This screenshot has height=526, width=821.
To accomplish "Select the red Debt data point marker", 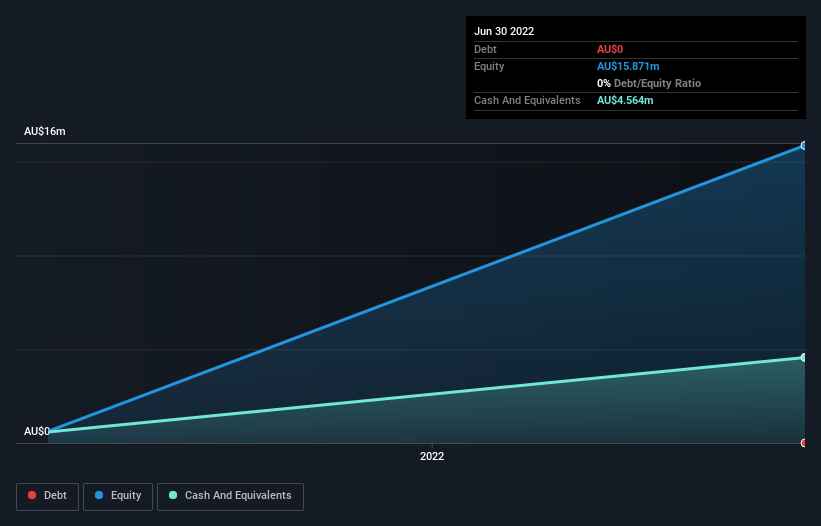I will point(804,443).
